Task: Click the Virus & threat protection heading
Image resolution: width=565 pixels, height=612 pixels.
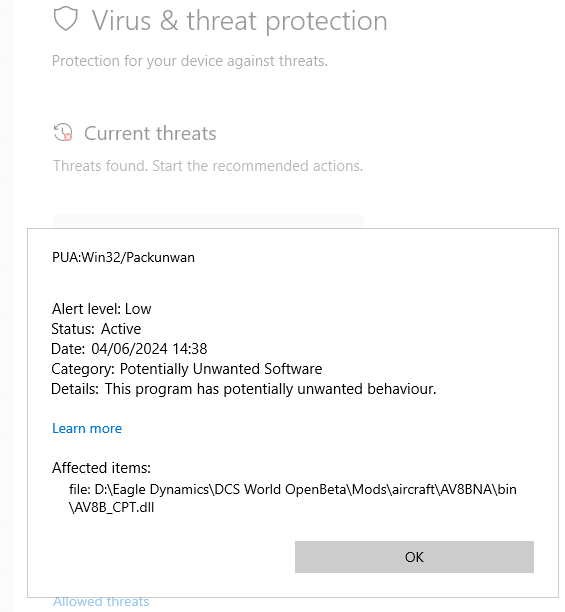Action: [240, 20]
